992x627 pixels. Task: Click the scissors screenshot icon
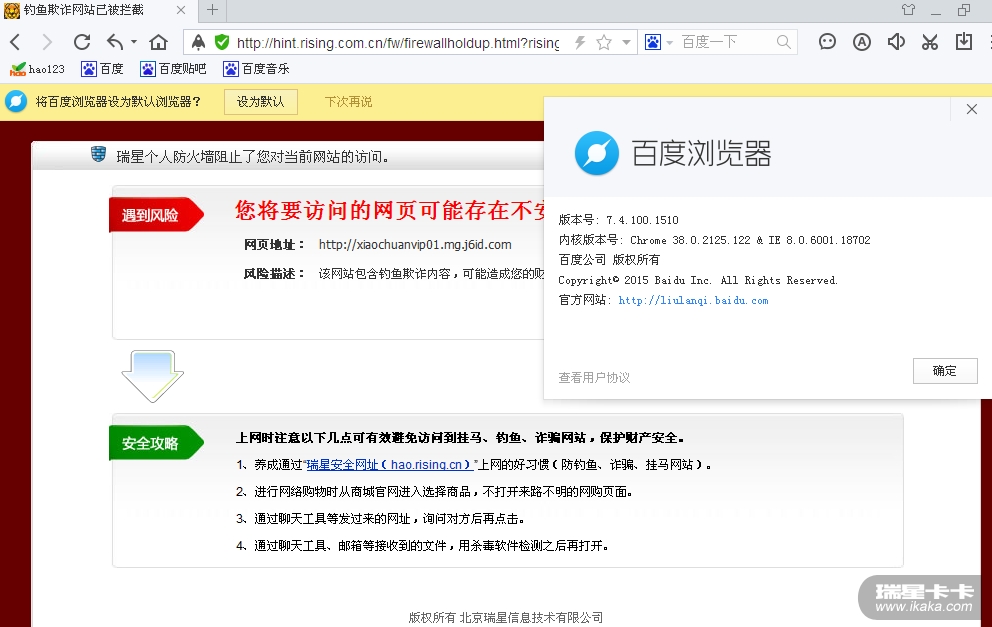coord(929,42)
